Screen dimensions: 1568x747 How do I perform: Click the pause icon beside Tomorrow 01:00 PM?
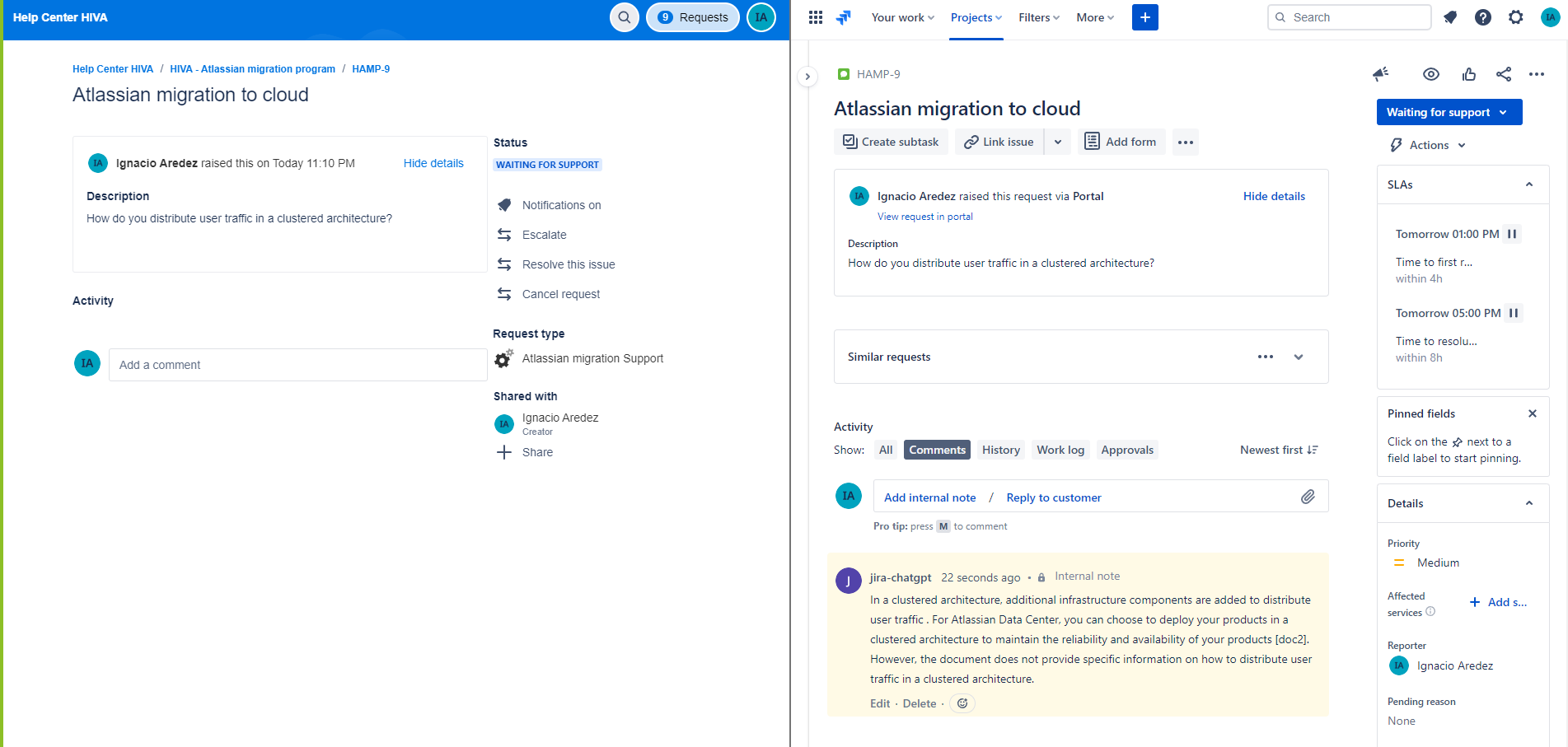(1512, 234)
